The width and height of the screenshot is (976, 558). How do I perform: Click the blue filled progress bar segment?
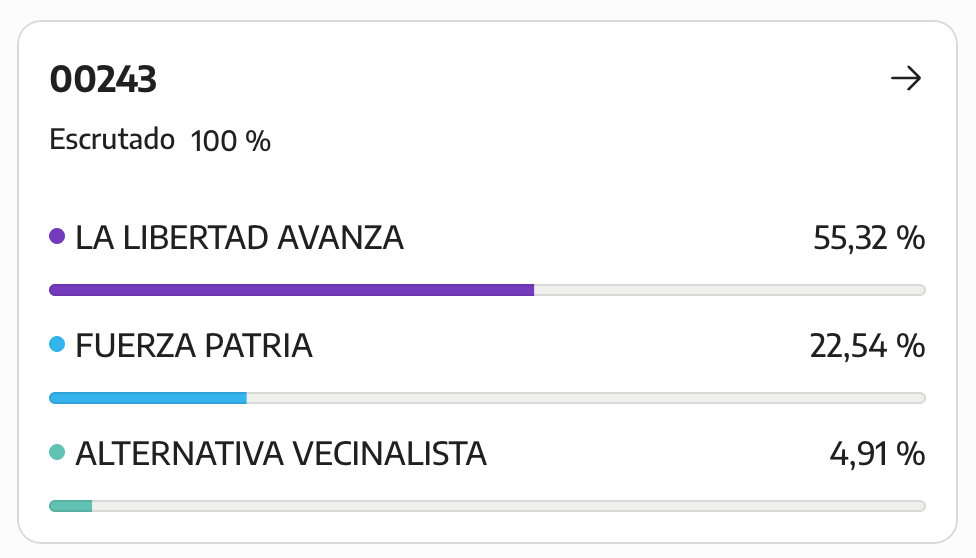pos(148,398)
